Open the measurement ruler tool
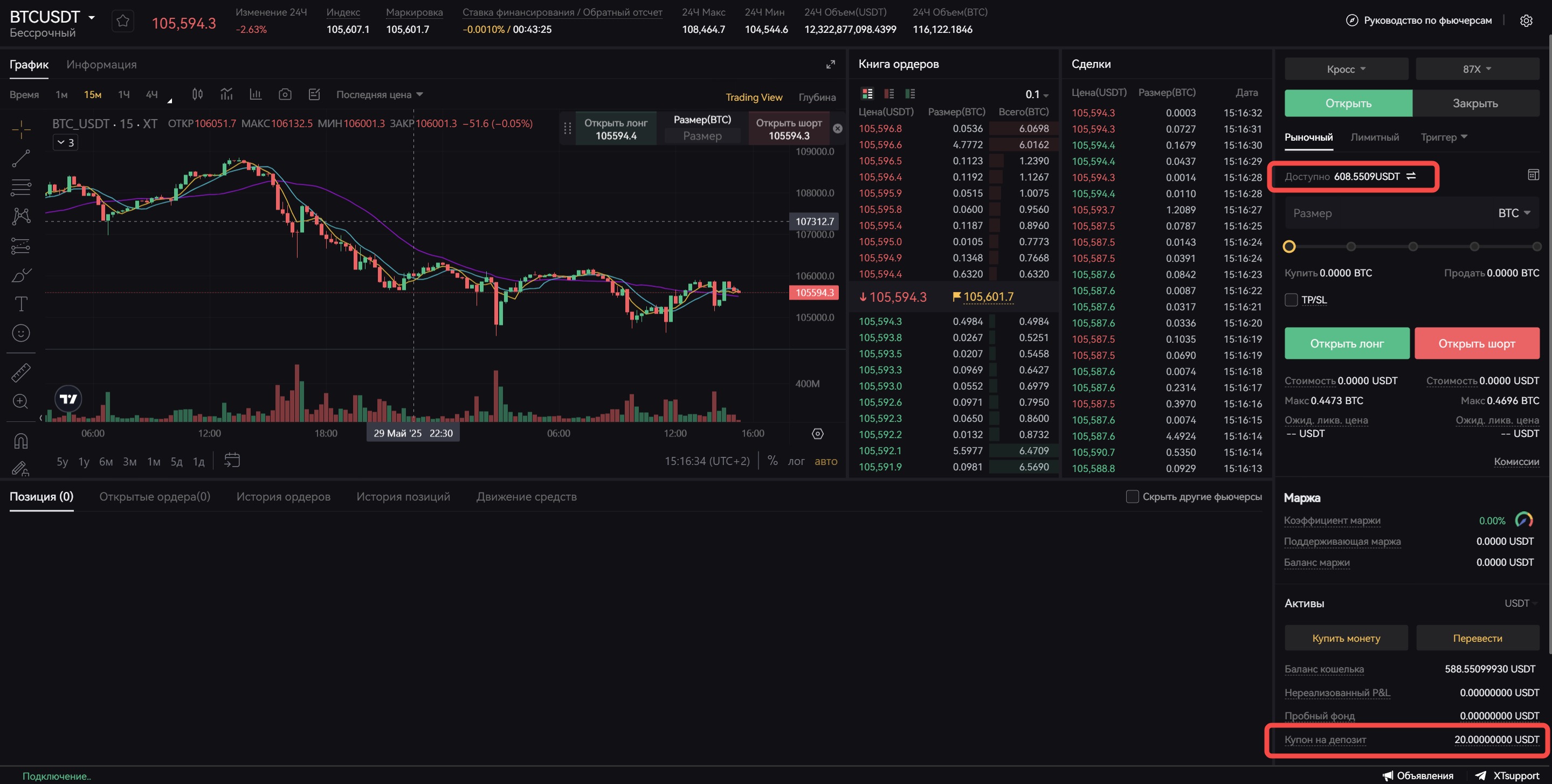Image resolution: width=1552 pixels, height=784 pixels. 21,373
